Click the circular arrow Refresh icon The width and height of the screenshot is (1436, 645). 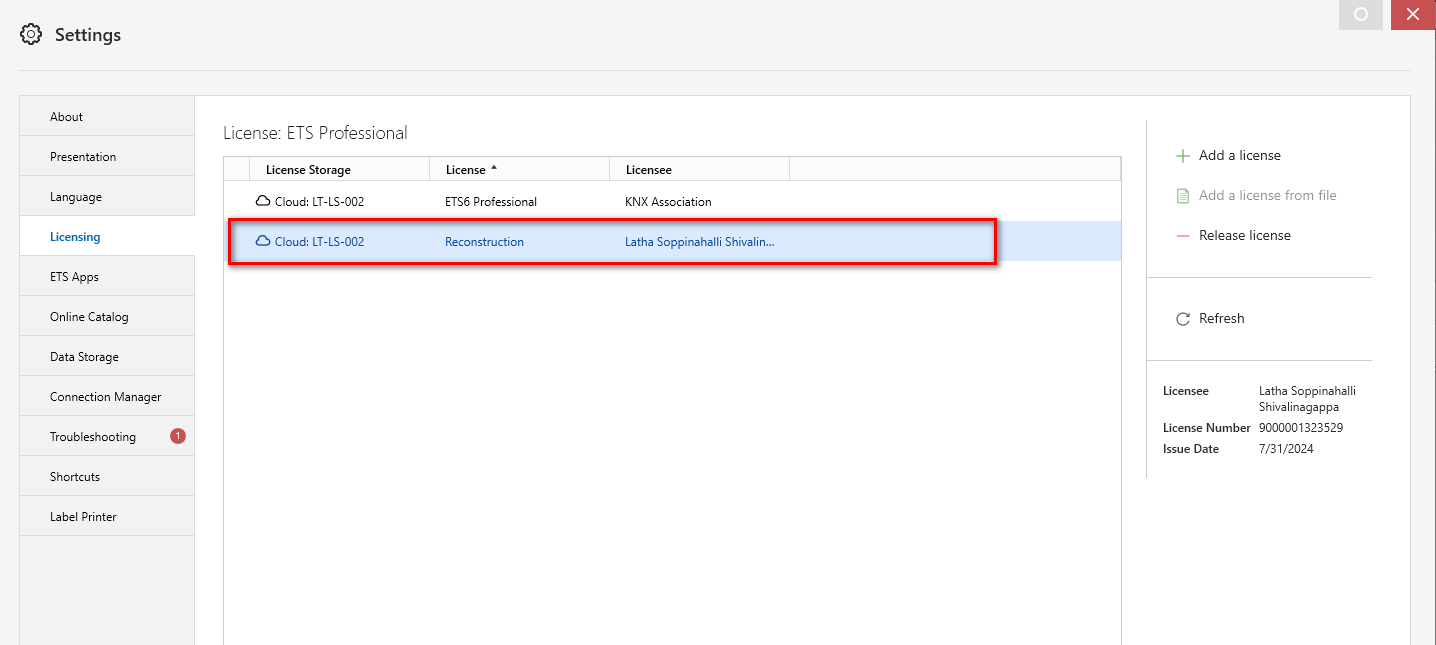point(1183,319)
